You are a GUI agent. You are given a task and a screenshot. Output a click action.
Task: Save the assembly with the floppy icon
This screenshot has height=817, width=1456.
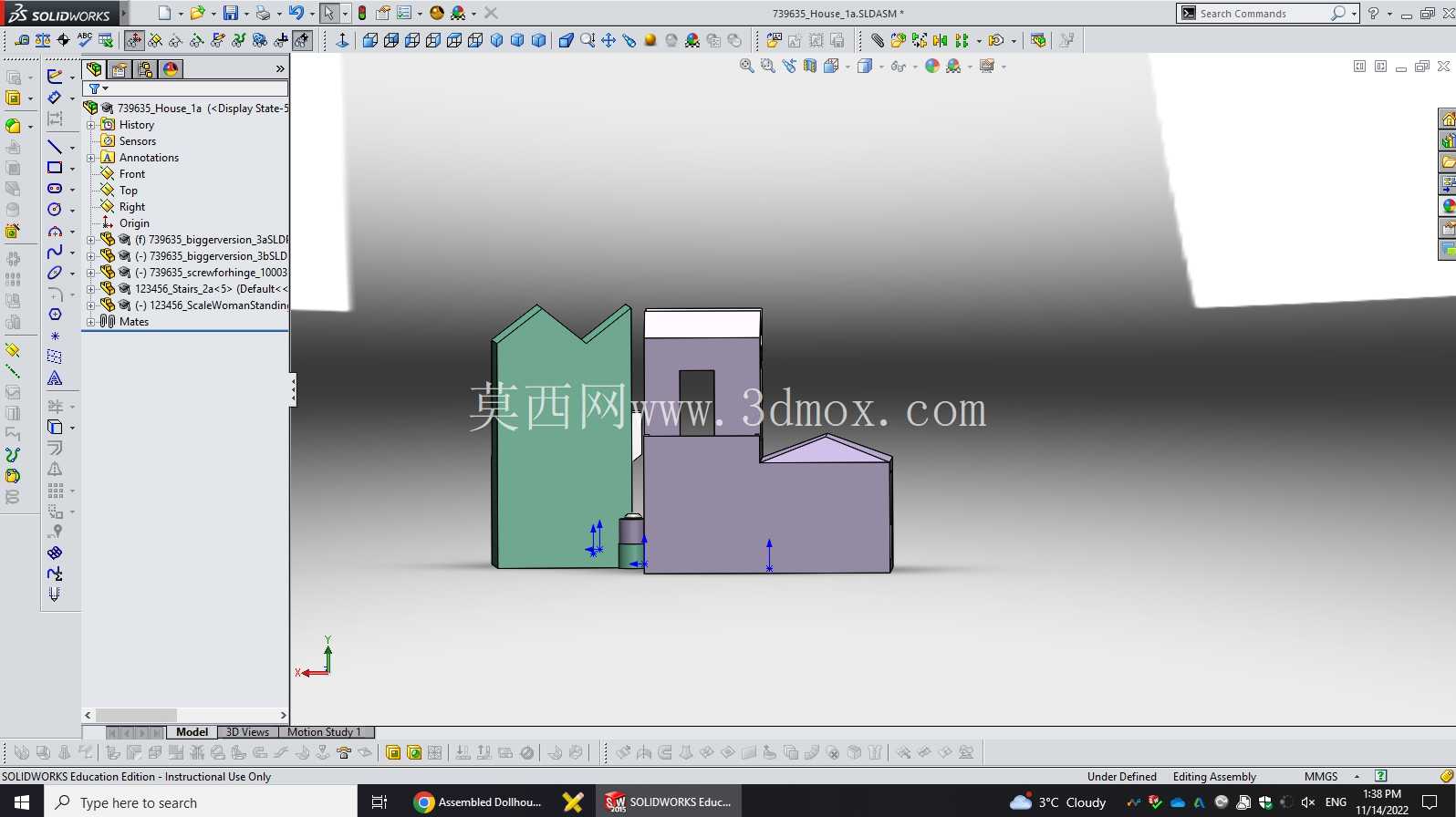(231, 13)
